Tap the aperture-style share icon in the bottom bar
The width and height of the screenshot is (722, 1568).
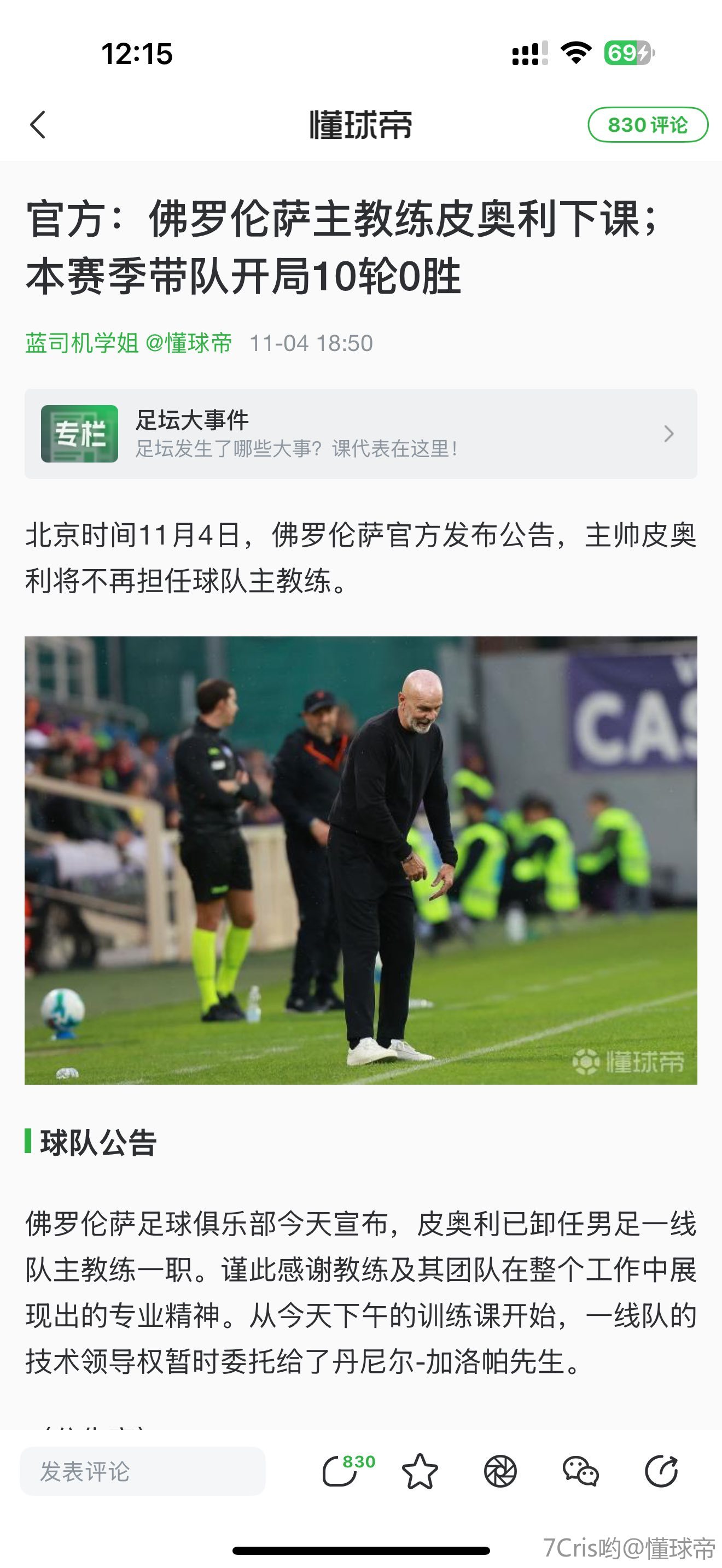[x=500, y=1471]
